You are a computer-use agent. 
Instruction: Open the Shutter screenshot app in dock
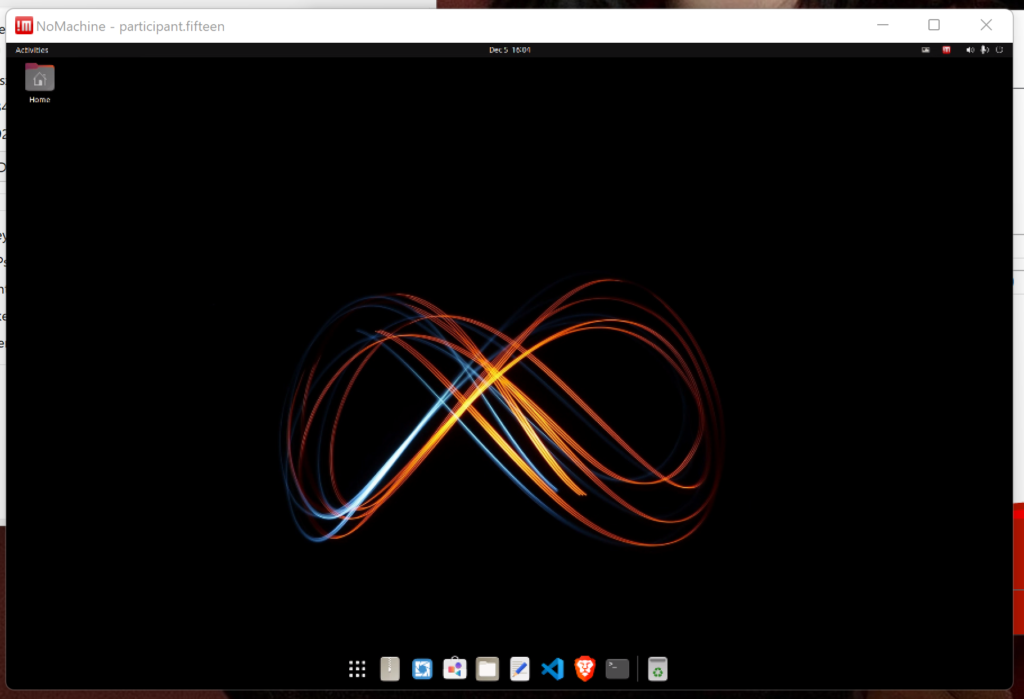point(422,669)
